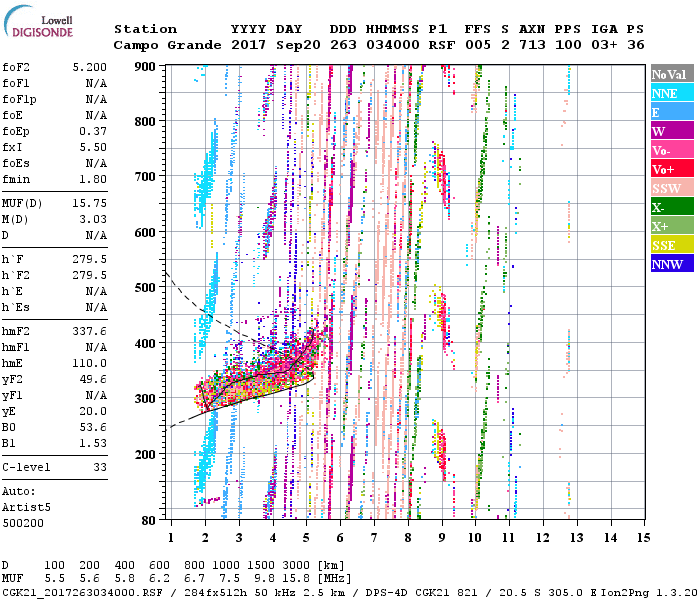Viewport: 700px width, 600px height.
Task: Select the C-level value 33
Action: click(x=99, y=467)
